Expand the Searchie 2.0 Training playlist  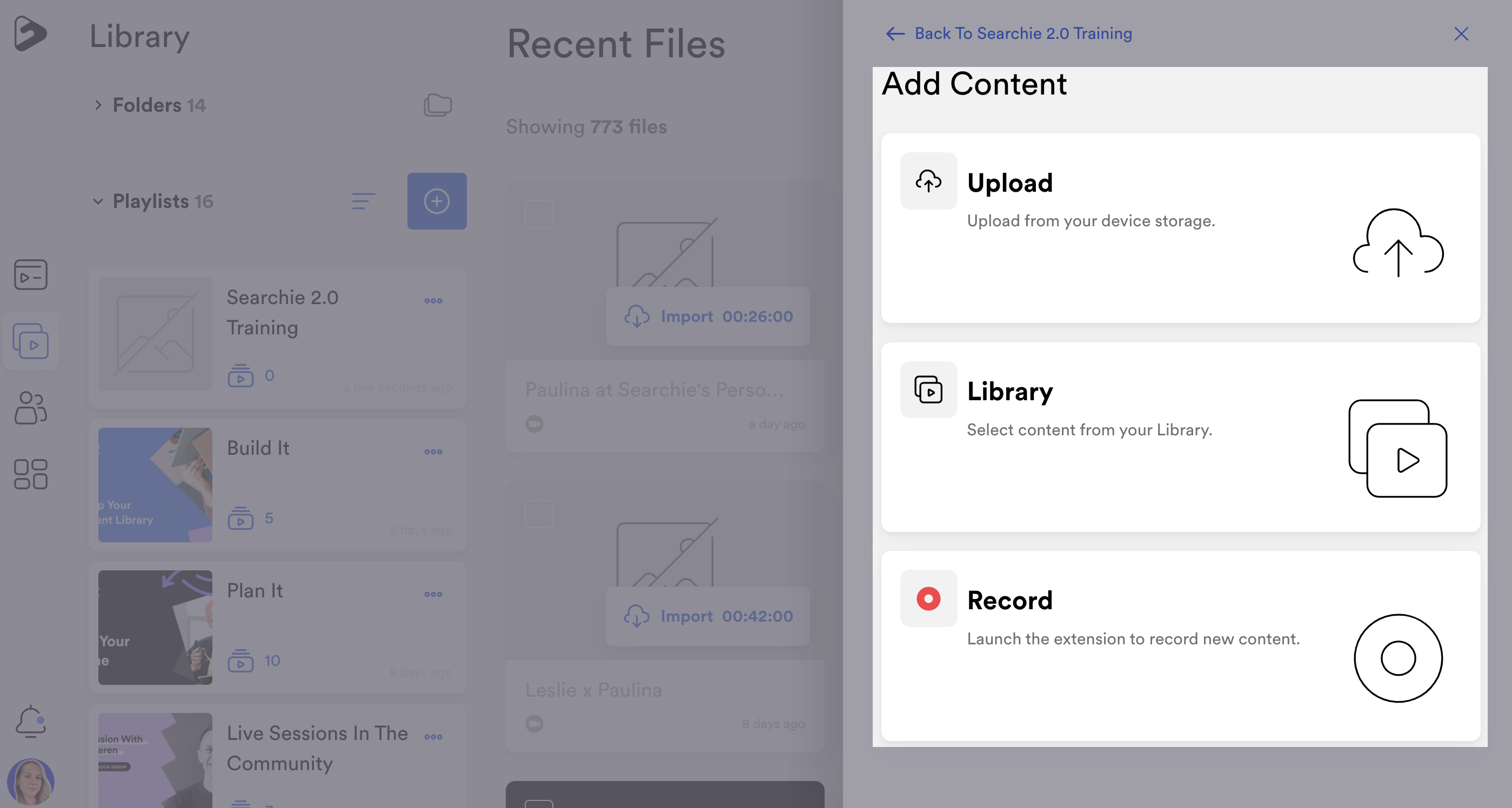tap(283, 311)
